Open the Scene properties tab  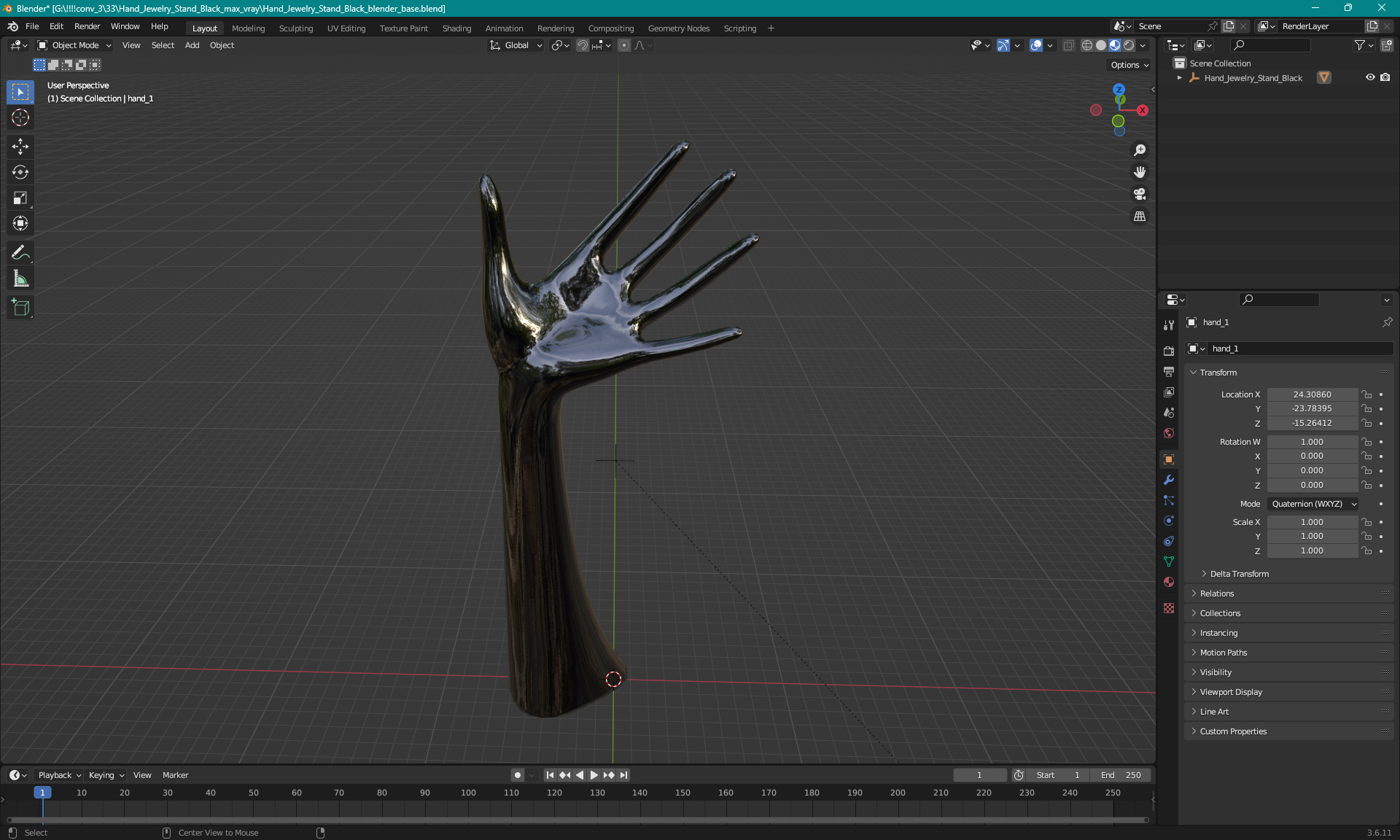(1169, 413)
